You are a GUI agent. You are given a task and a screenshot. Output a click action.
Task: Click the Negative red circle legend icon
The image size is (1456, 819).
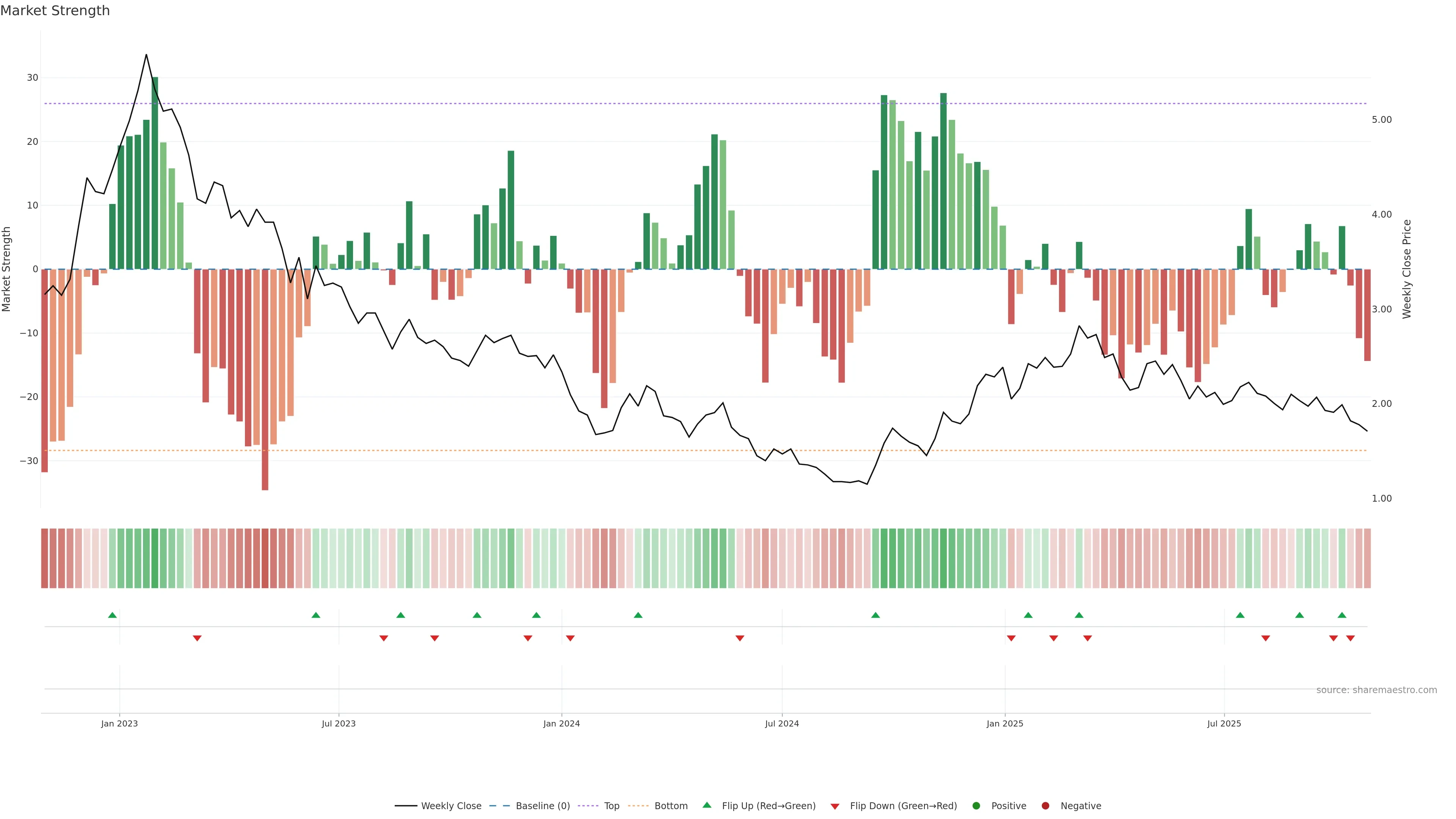point(1045,806)
